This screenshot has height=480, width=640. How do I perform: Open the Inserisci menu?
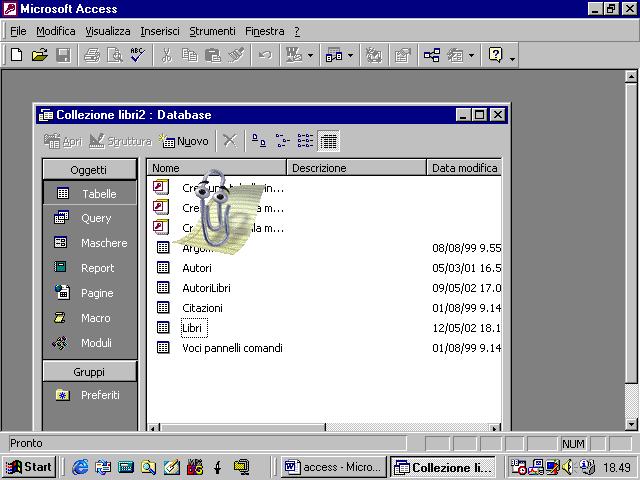[x=160, y=31]
